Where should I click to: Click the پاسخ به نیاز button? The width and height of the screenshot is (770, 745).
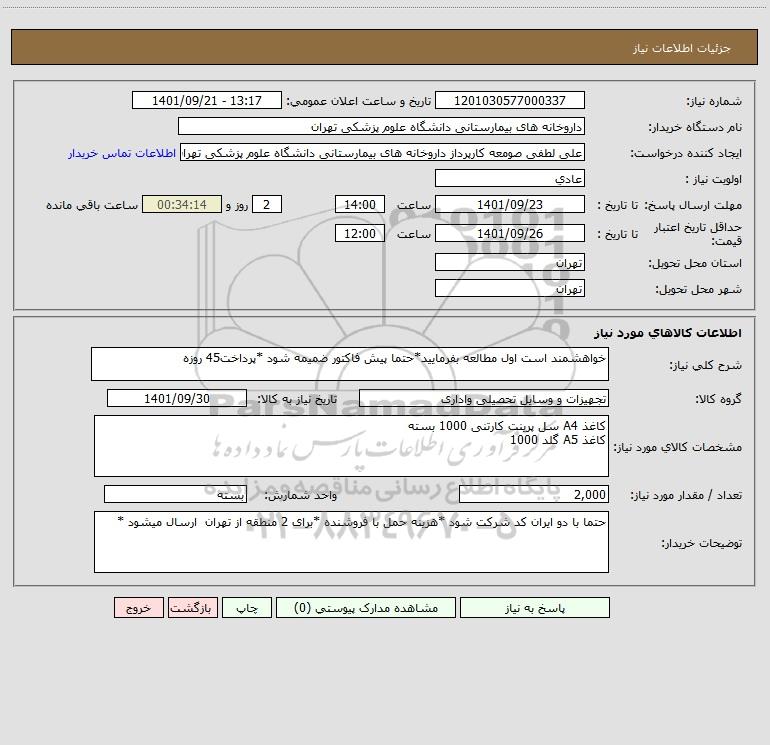coord(535,608)
